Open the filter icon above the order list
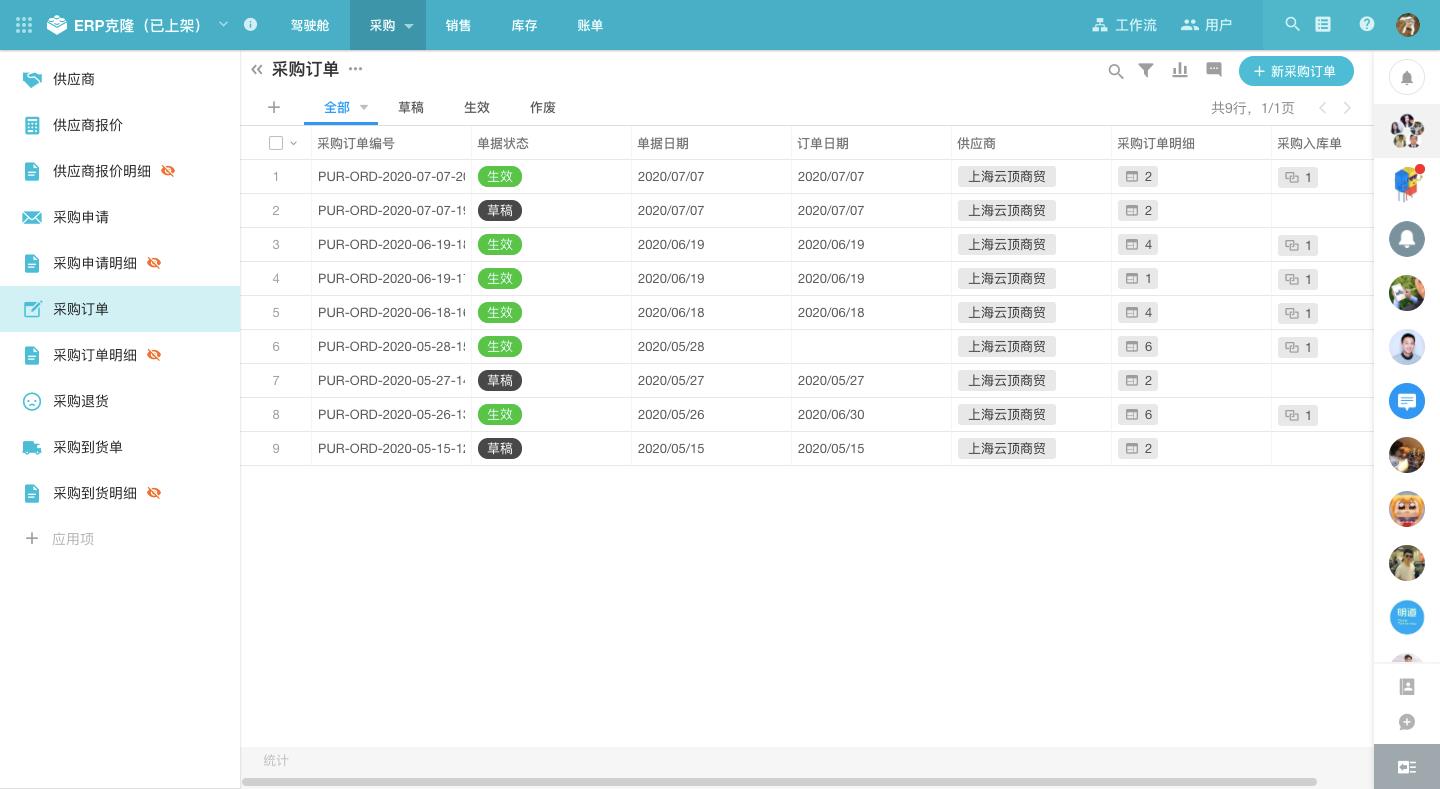The width and height of the screenshot is (1440, 789). [1146, 71]
